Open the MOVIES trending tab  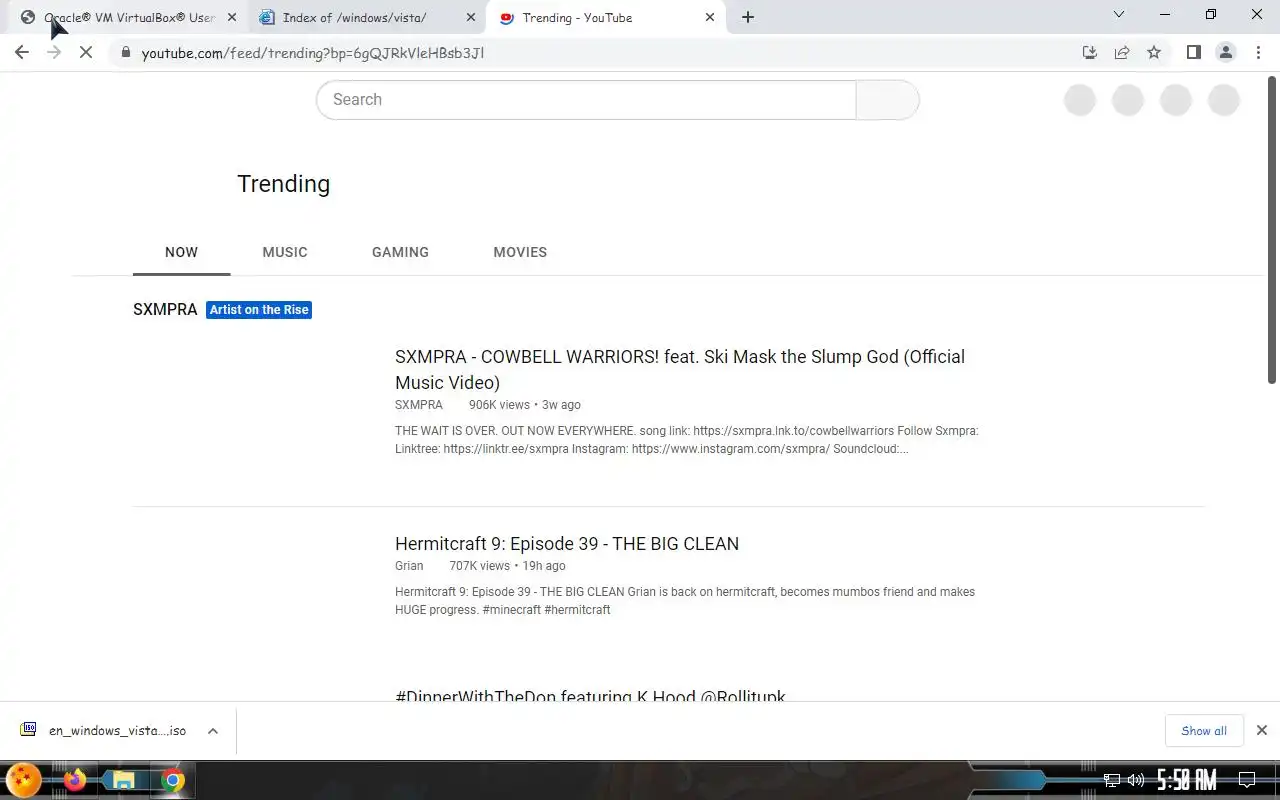click(520, 252)
